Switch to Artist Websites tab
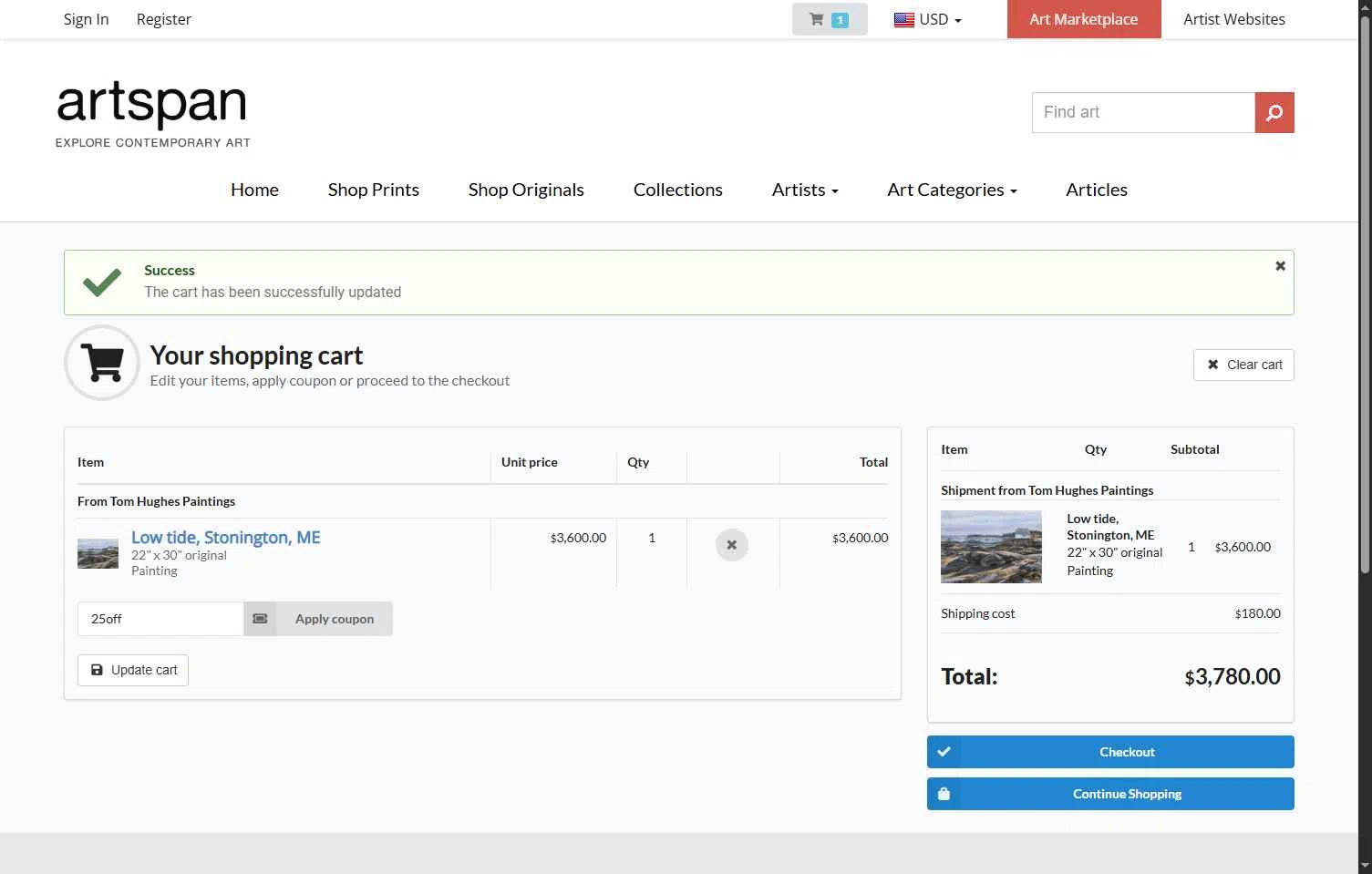Screen dimensions: 1372x874 pos(1234,19)
